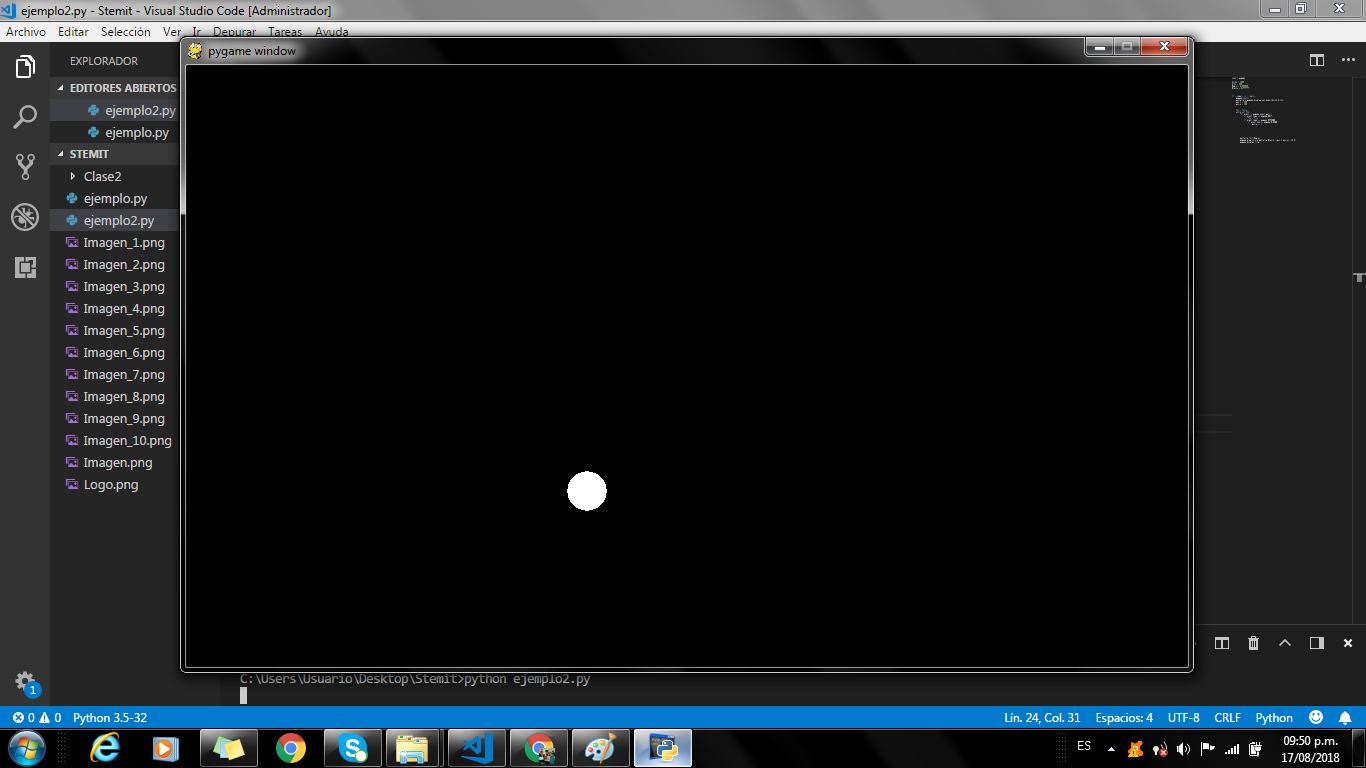Image resolution: width=1366 pixels, height=768 pixels.
Task: Open the Editar menu
Action: (74, 32)
